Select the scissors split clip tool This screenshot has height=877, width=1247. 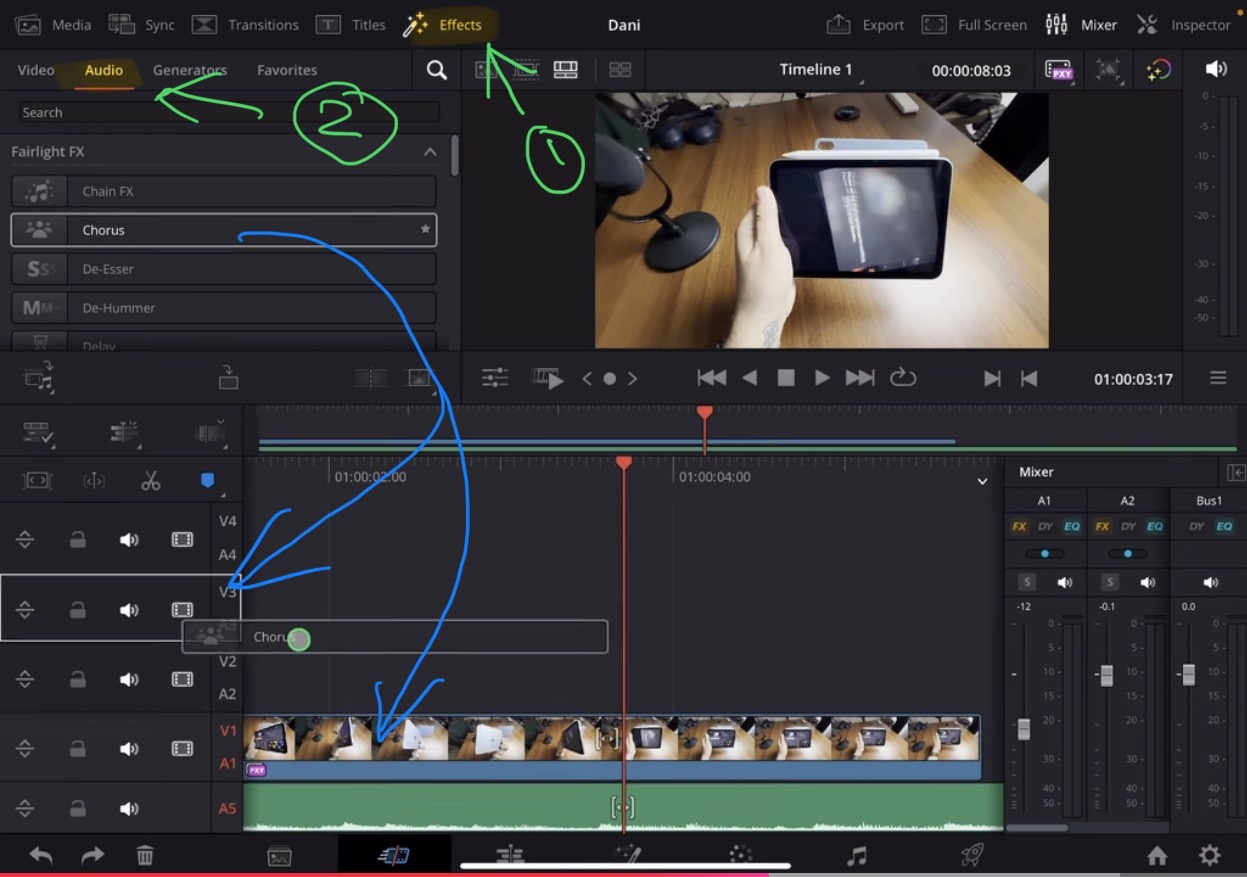(x=151, y=481)
